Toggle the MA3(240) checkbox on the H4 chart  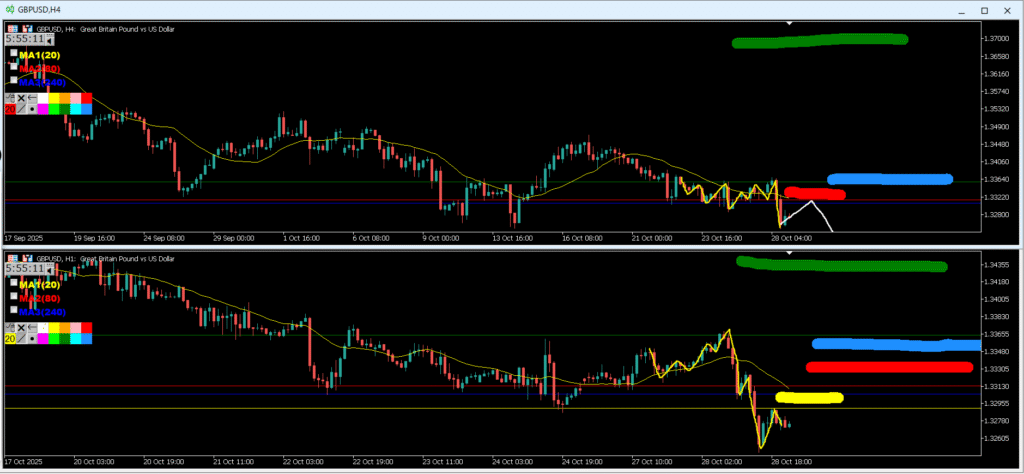[13, 80]
